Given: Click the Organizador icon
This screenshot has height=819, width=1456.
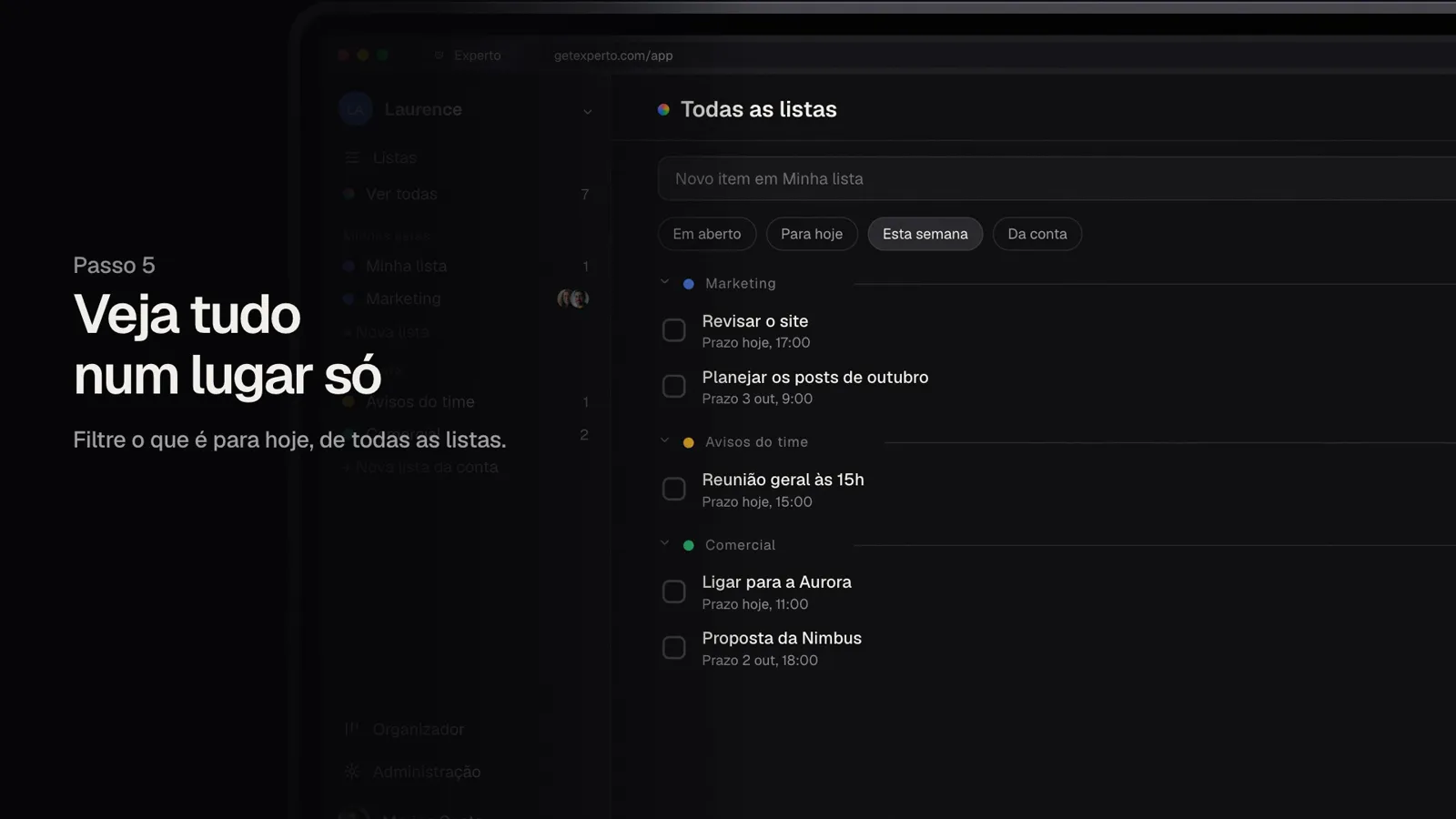Looking at the screenshot, I should (352, 729).
